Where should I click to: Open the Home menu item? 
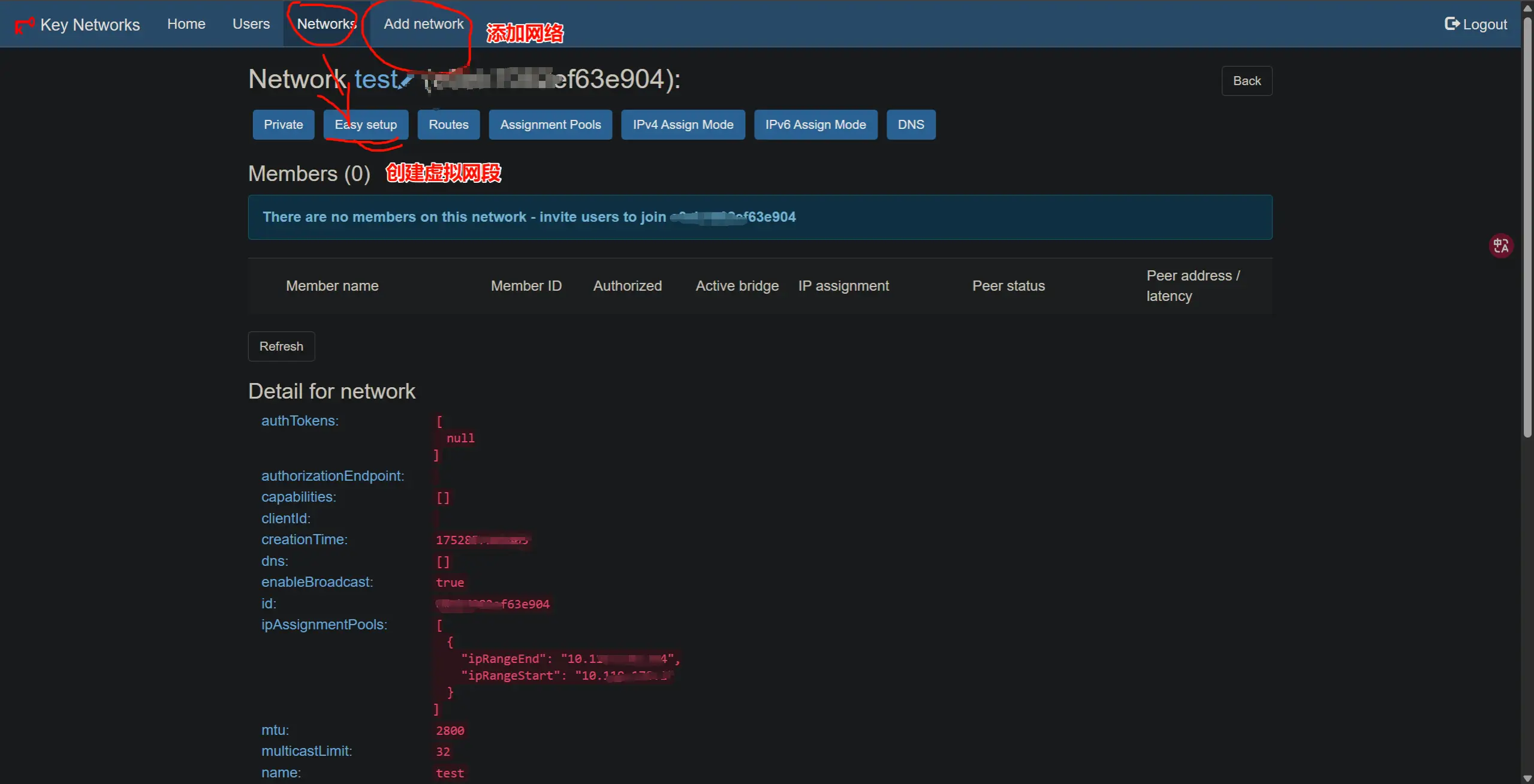coord(186,24)
